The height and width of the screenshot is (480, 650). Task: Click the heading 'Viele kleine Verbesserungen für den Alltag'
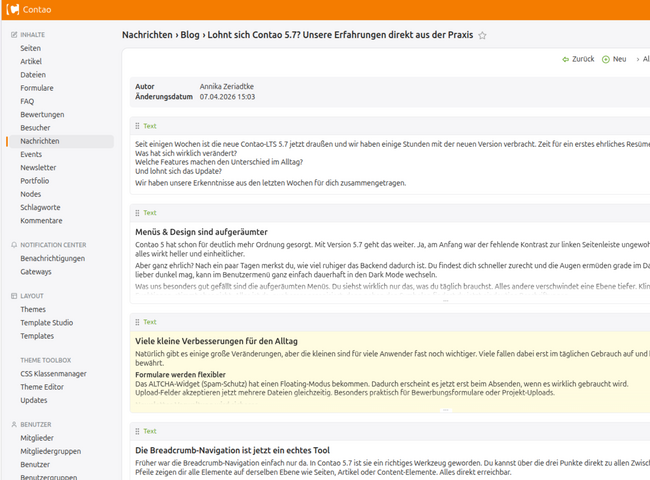pyautogui.click(x=216, y=341)
